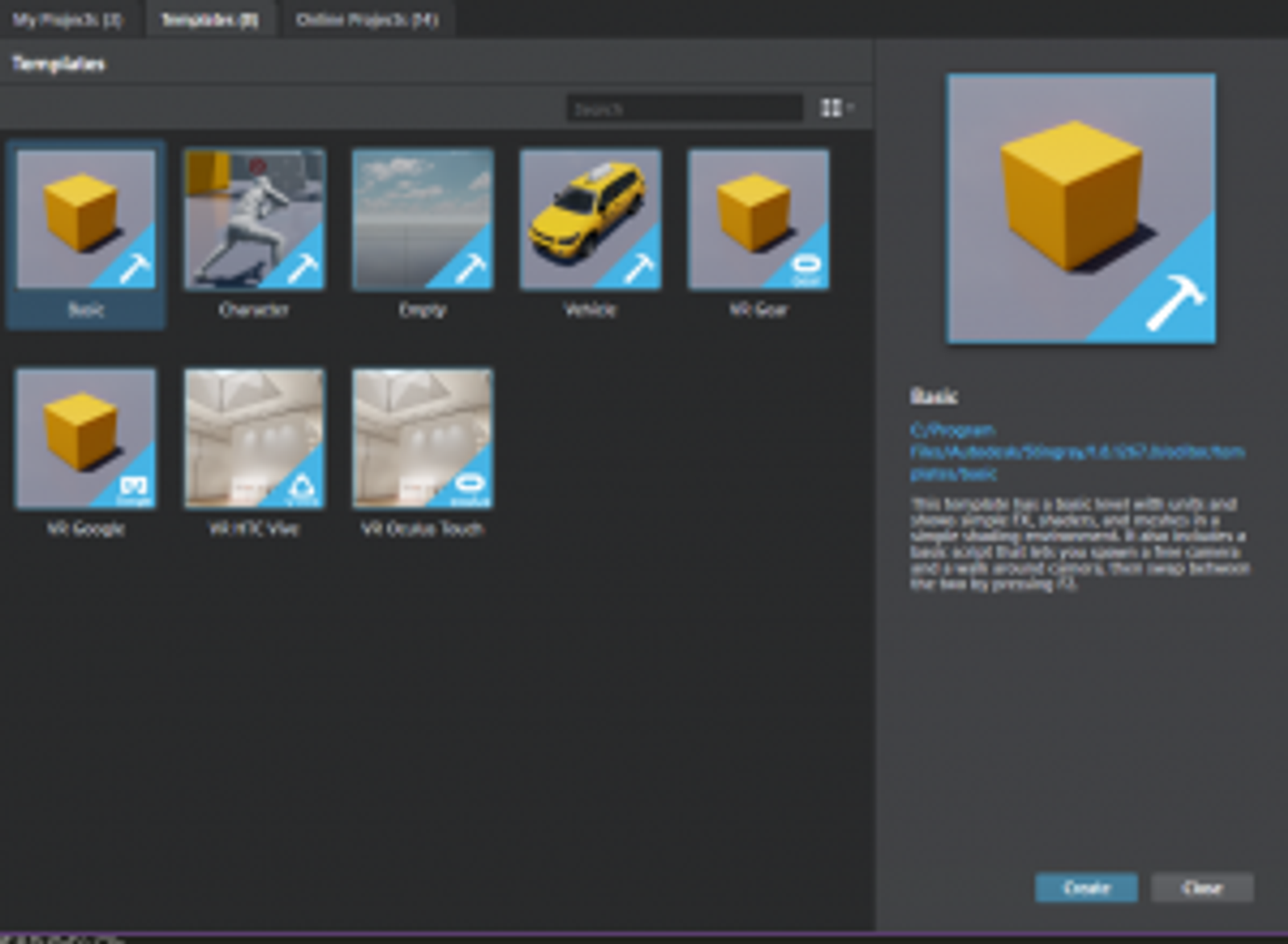
Task: Choose the VR Gear template thumbnail
Action: tap(758, 219)
